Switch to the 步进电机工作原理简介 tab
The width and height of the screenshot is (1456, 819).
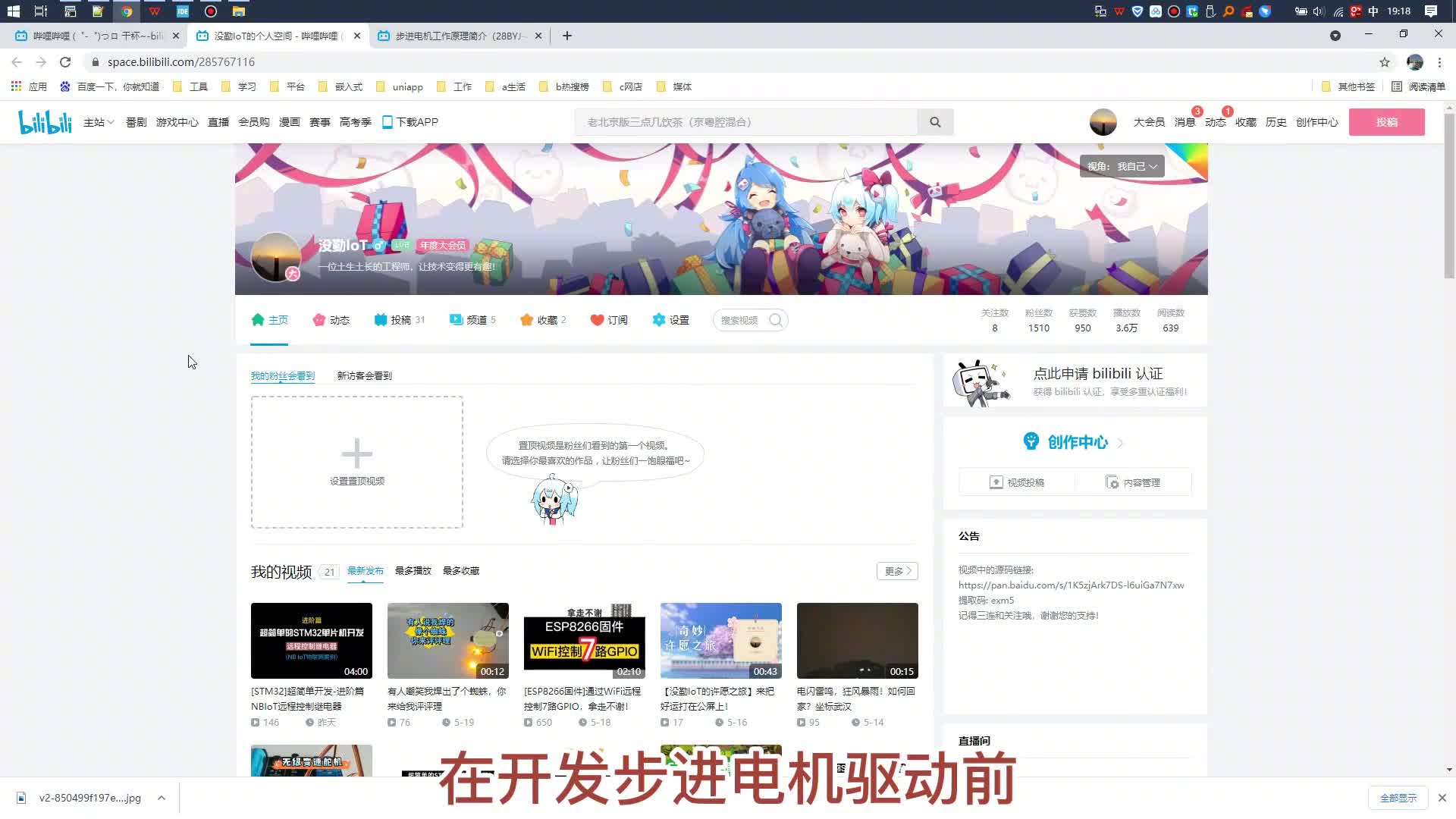(460, 36)
